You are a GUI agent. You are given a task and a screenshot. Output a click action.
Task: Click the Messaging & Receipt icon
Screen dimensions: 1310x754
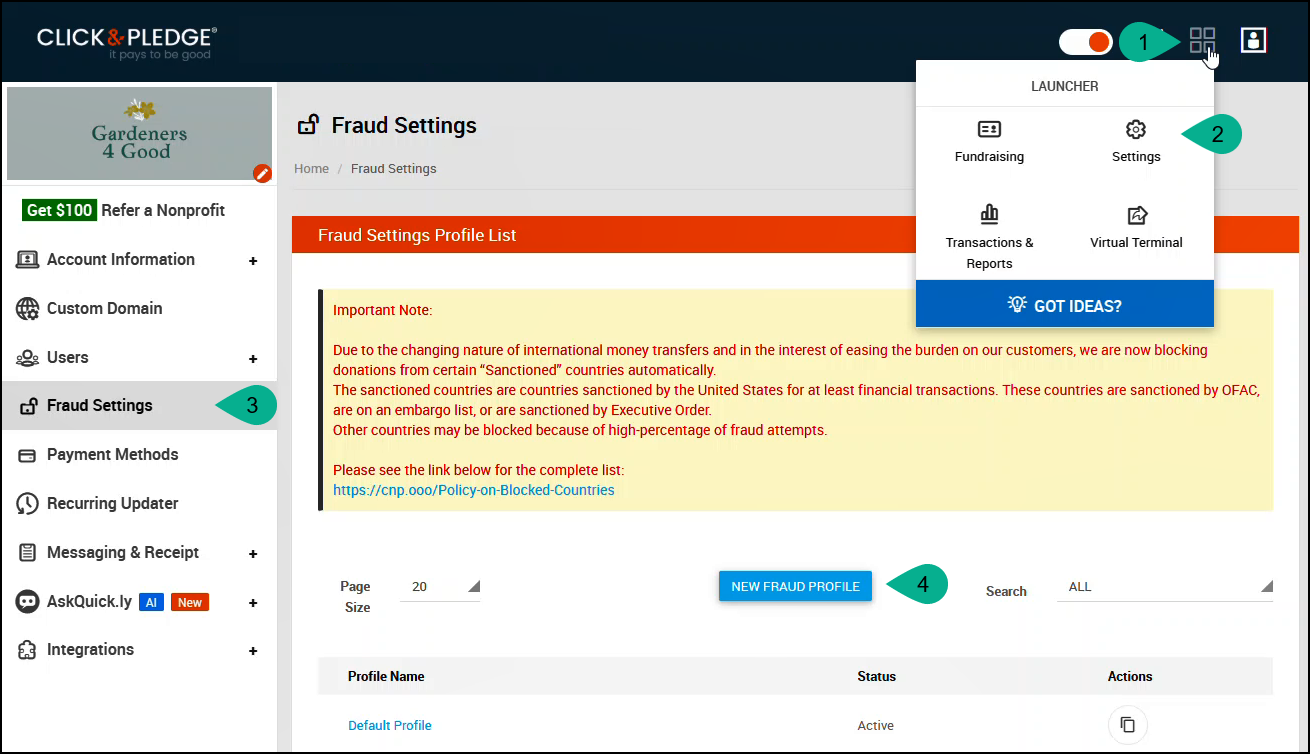(x=28, y=553)
